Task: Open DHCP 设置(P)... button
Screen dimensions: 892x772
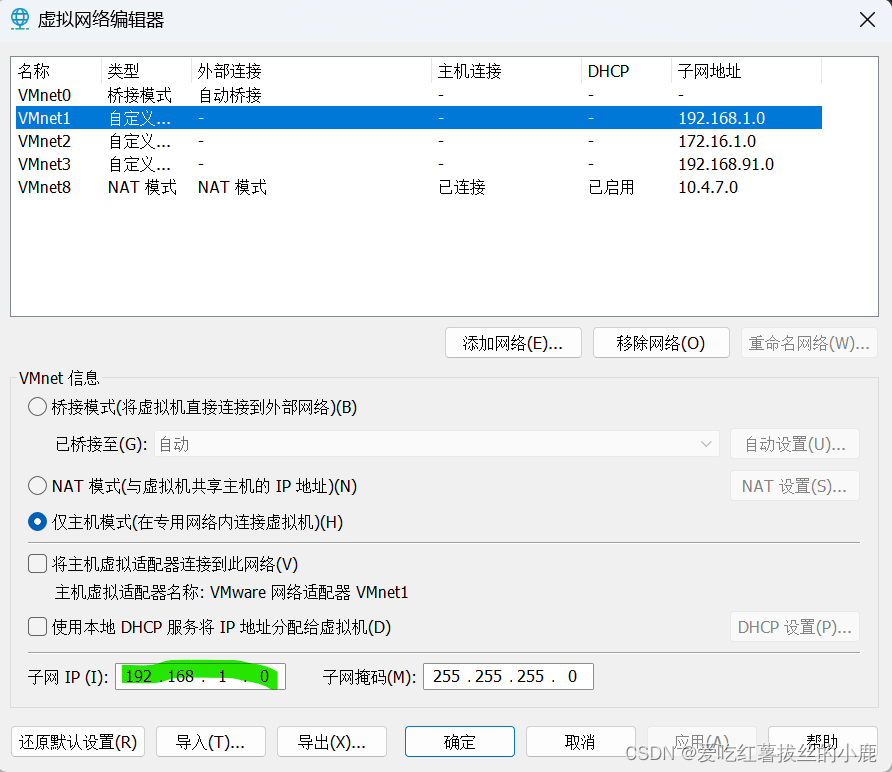Action: (x=795, y=627)
